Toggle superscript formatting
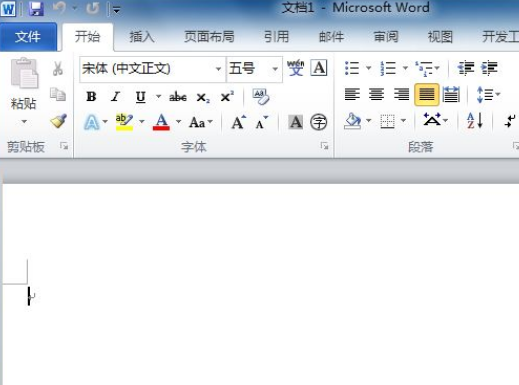The width and height of the screenshot is (519, 385). (227, 97)
